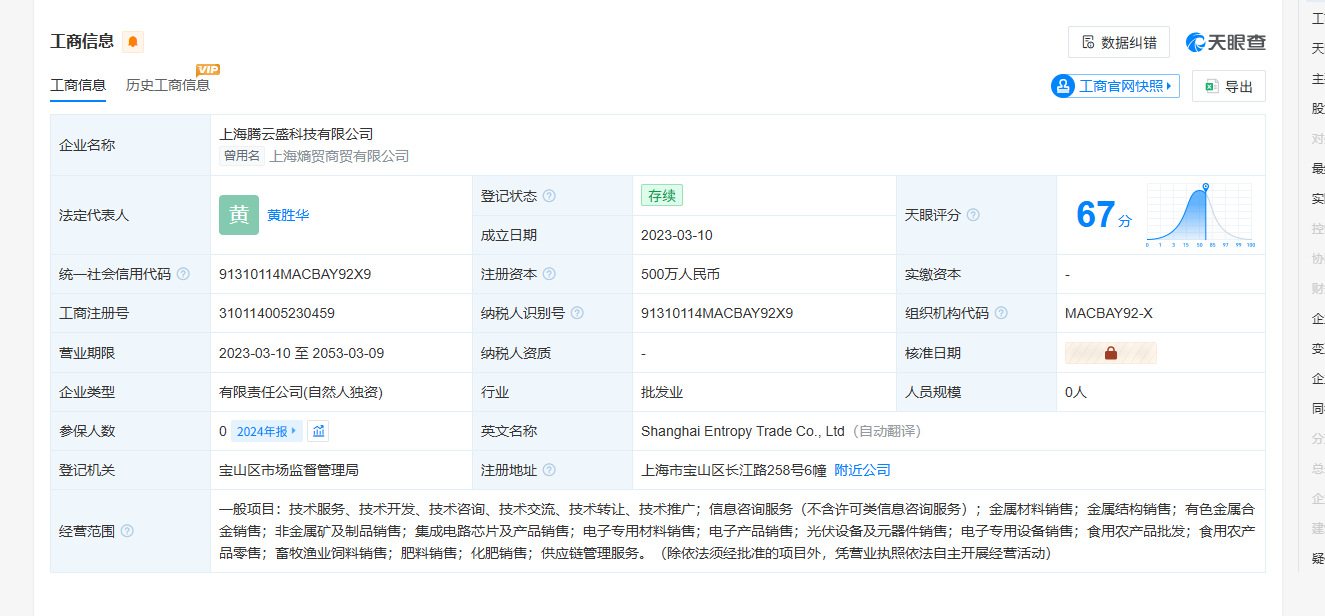Click registration authority 宝山区市场监督管理局
Screen dimensions: 1325x616
[289, 470]
